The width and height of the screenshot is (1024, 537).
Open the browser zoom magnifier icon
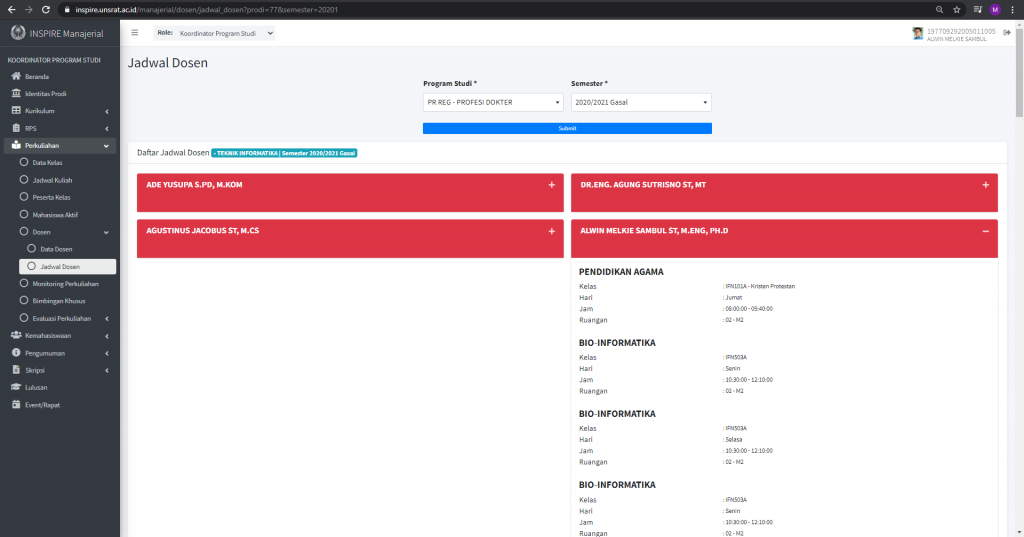[939, 9]
